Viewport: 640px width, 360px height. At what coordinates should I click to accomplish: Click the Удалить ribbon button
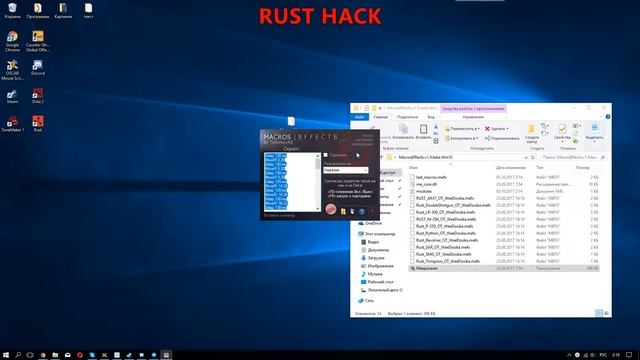click(496, 129)
